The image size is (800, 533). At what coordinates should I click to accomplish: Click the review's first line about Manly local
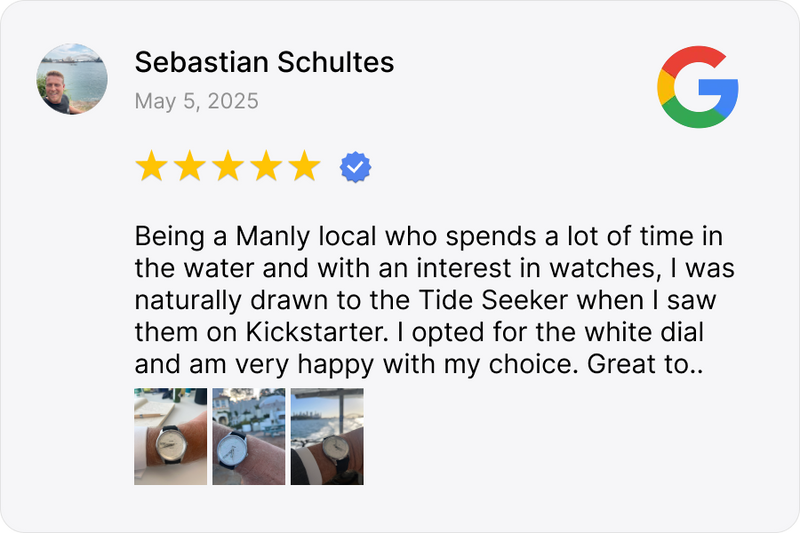(428, 239)
